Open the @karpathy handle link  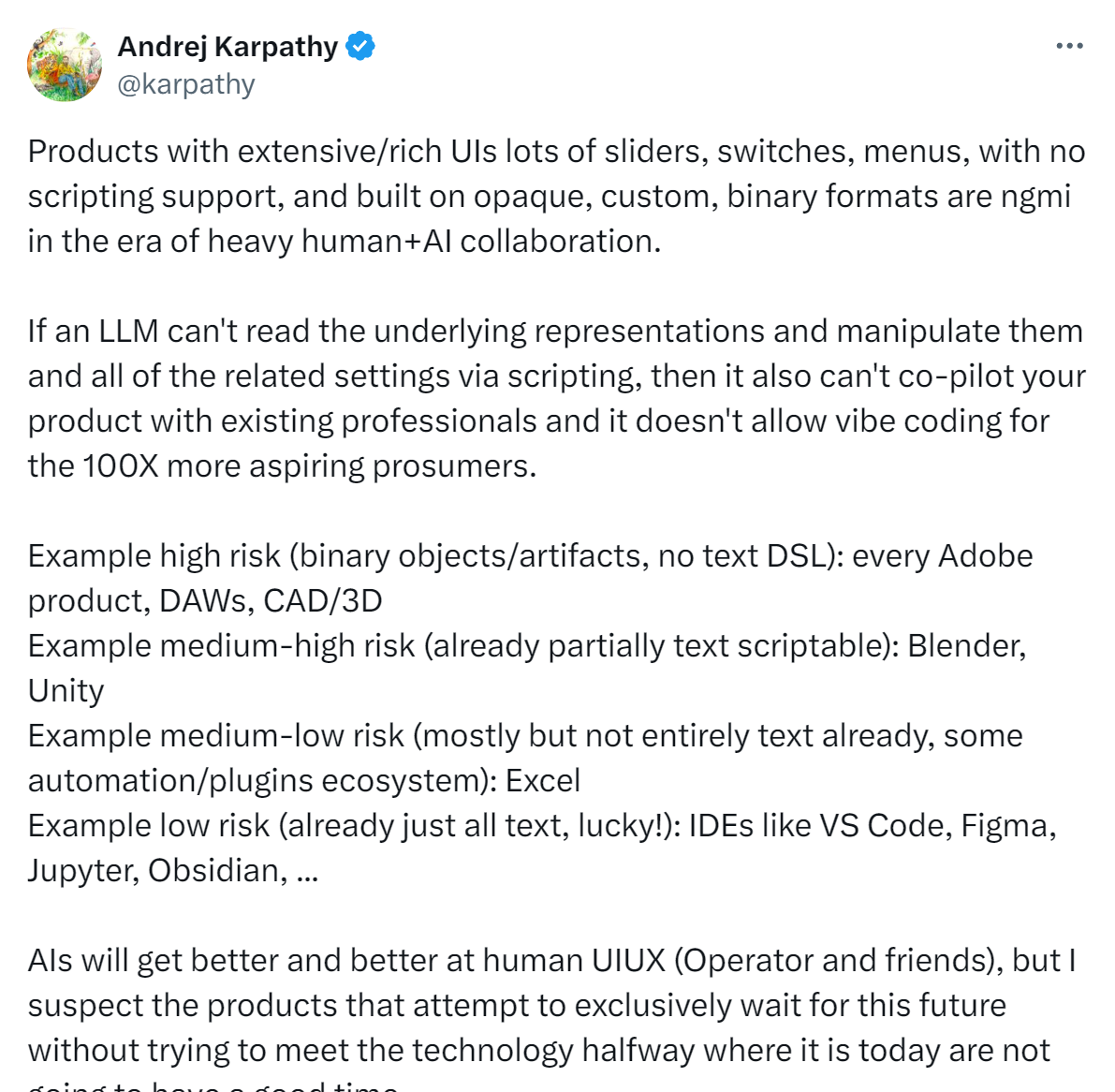(x=185, y=84)
